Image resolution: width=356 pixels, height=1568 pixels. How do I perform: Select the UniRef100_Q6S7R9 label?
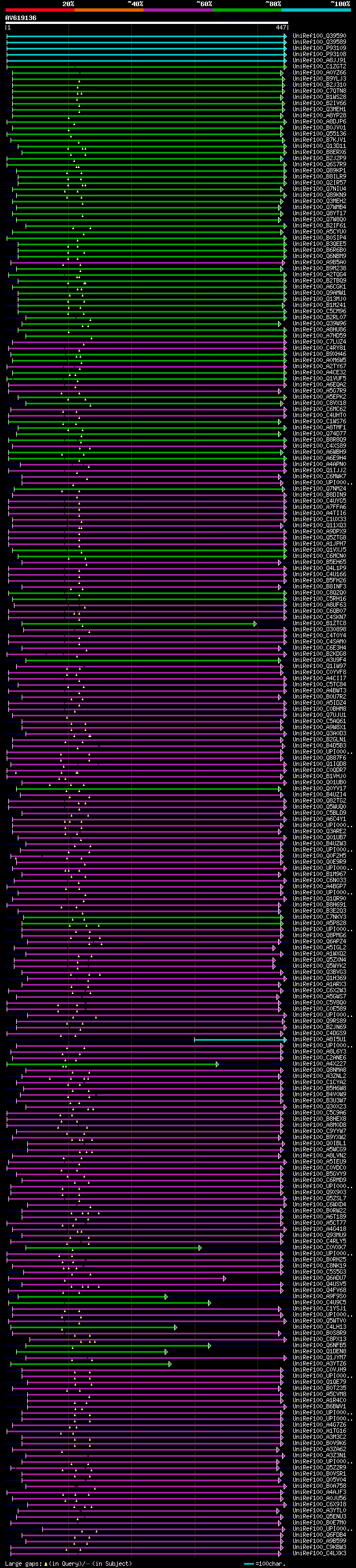319,164
